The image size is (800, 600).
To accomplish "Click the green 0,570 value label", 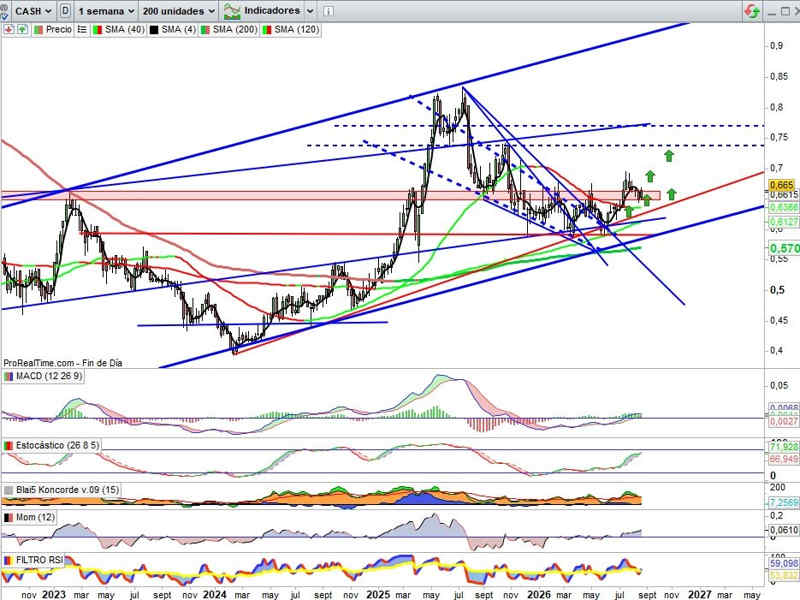I will pos(785,248).
